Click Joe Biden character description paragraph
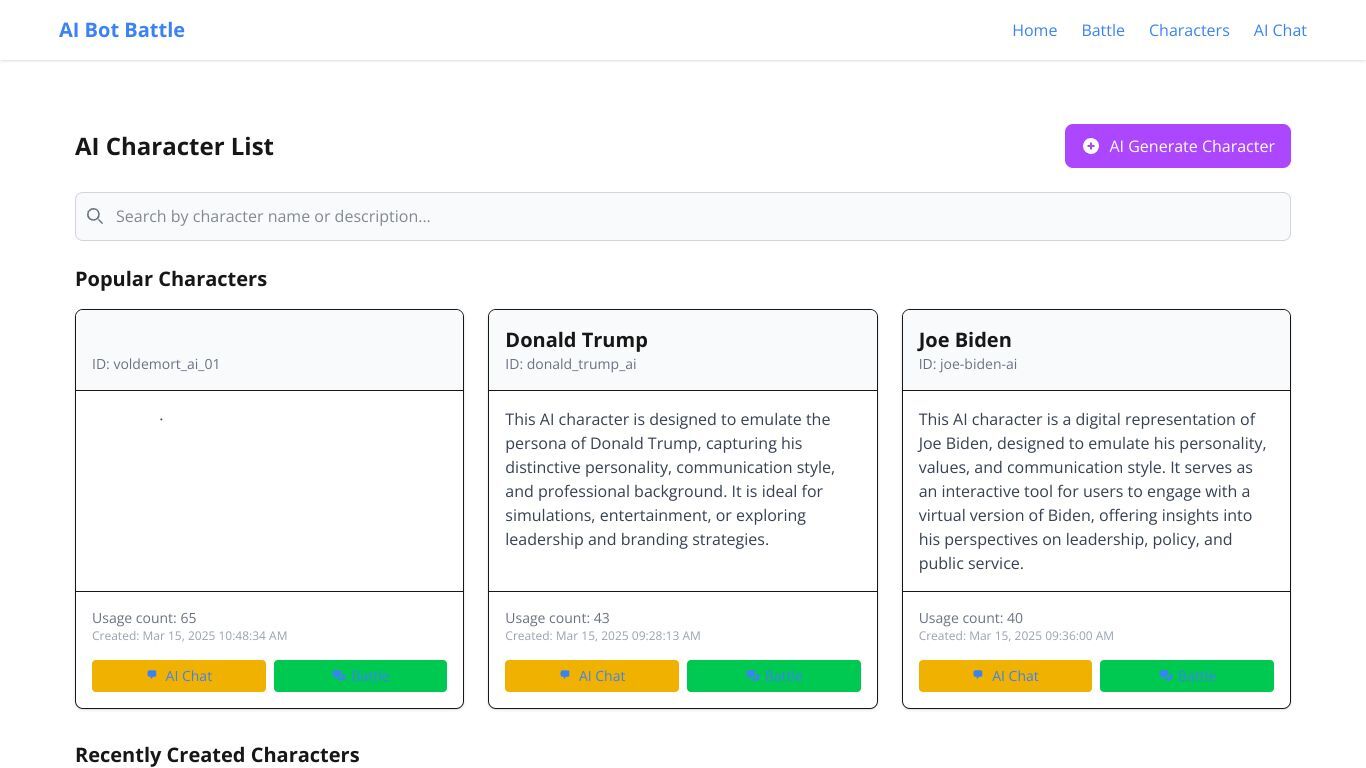The height and width of the screenshot is (768, 1366). coord(1093,491)
